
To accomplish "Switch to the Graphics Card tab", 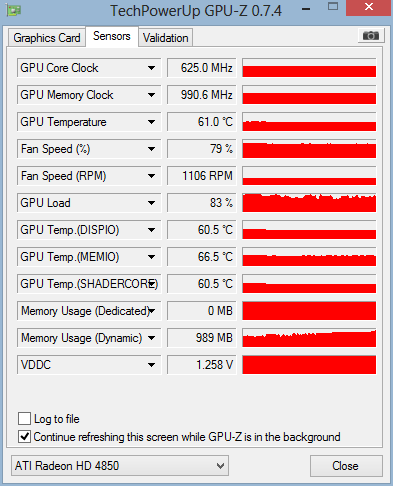I will tap(47, 38).
